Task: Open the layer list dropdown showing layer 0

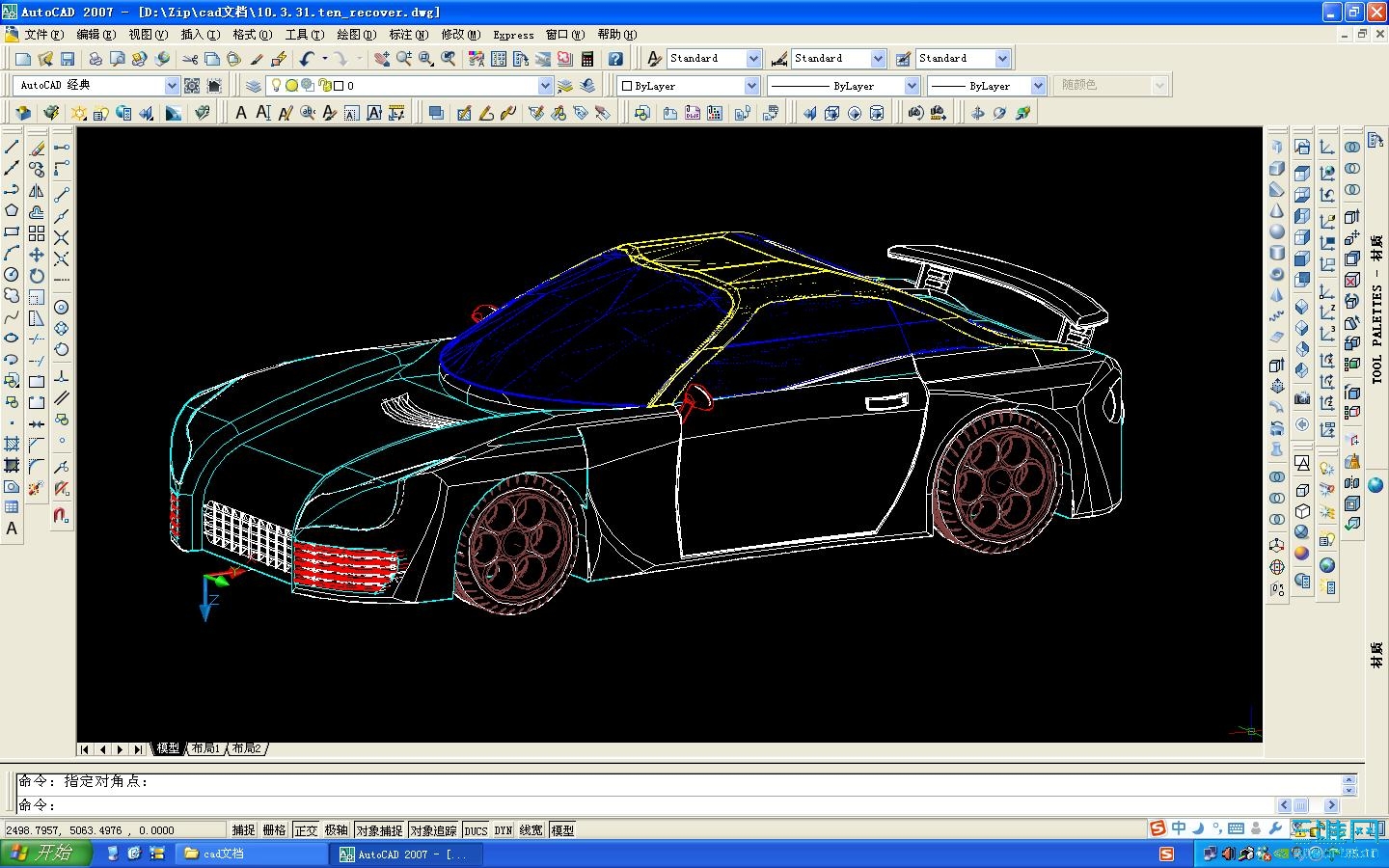Action: click(544, 86)
